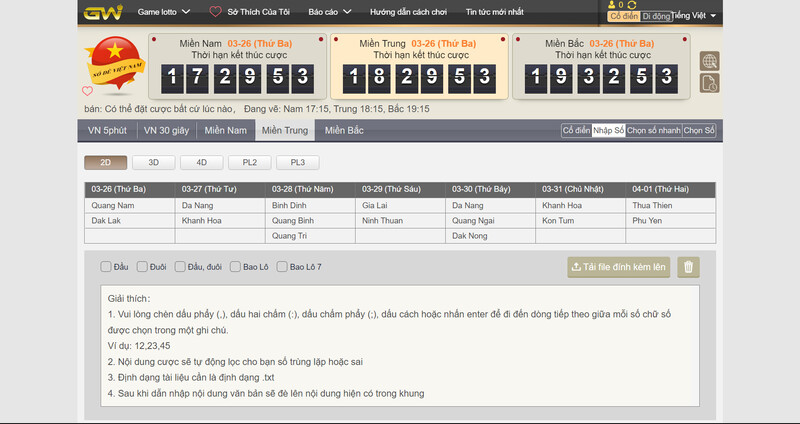Click the orange refresh balance icon

click(x=631, y=5)
